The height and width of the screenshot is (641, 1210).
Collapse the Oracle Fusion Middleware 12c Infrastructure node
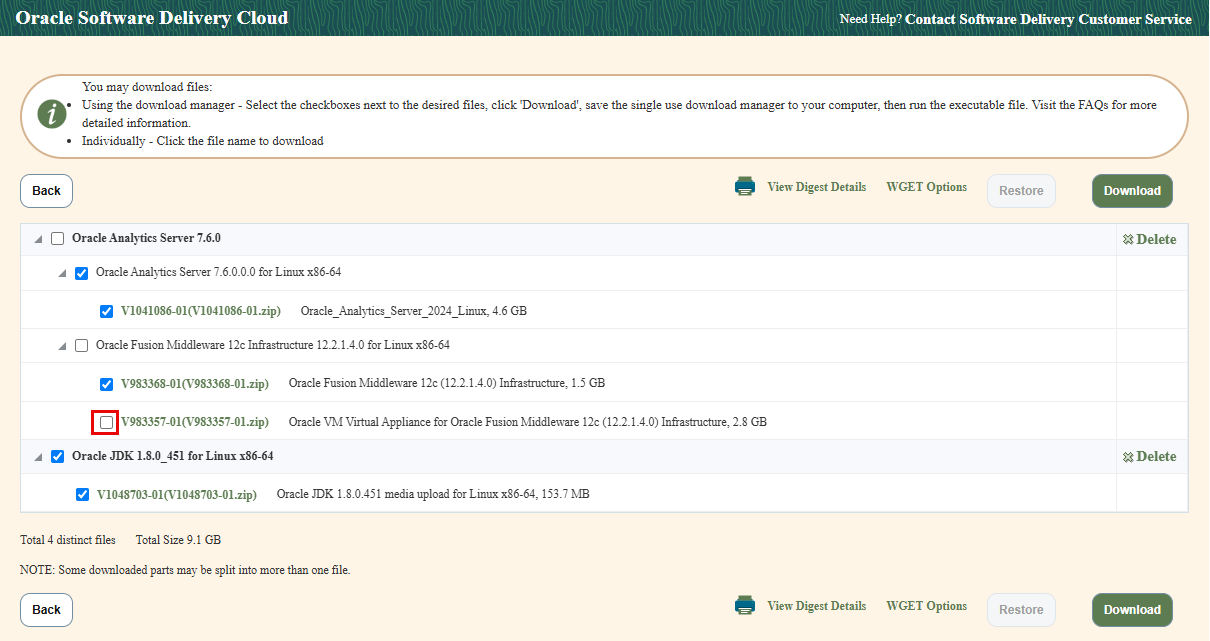point(62,347)
